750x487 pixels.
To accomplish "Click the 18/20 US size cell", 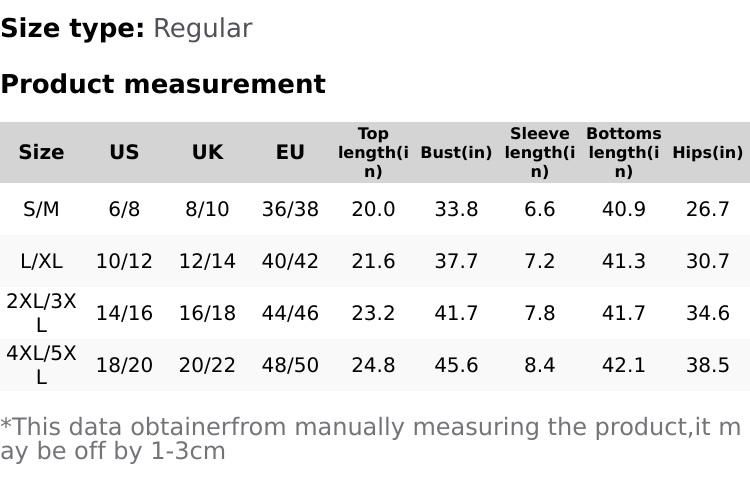I will coord(124,365).
